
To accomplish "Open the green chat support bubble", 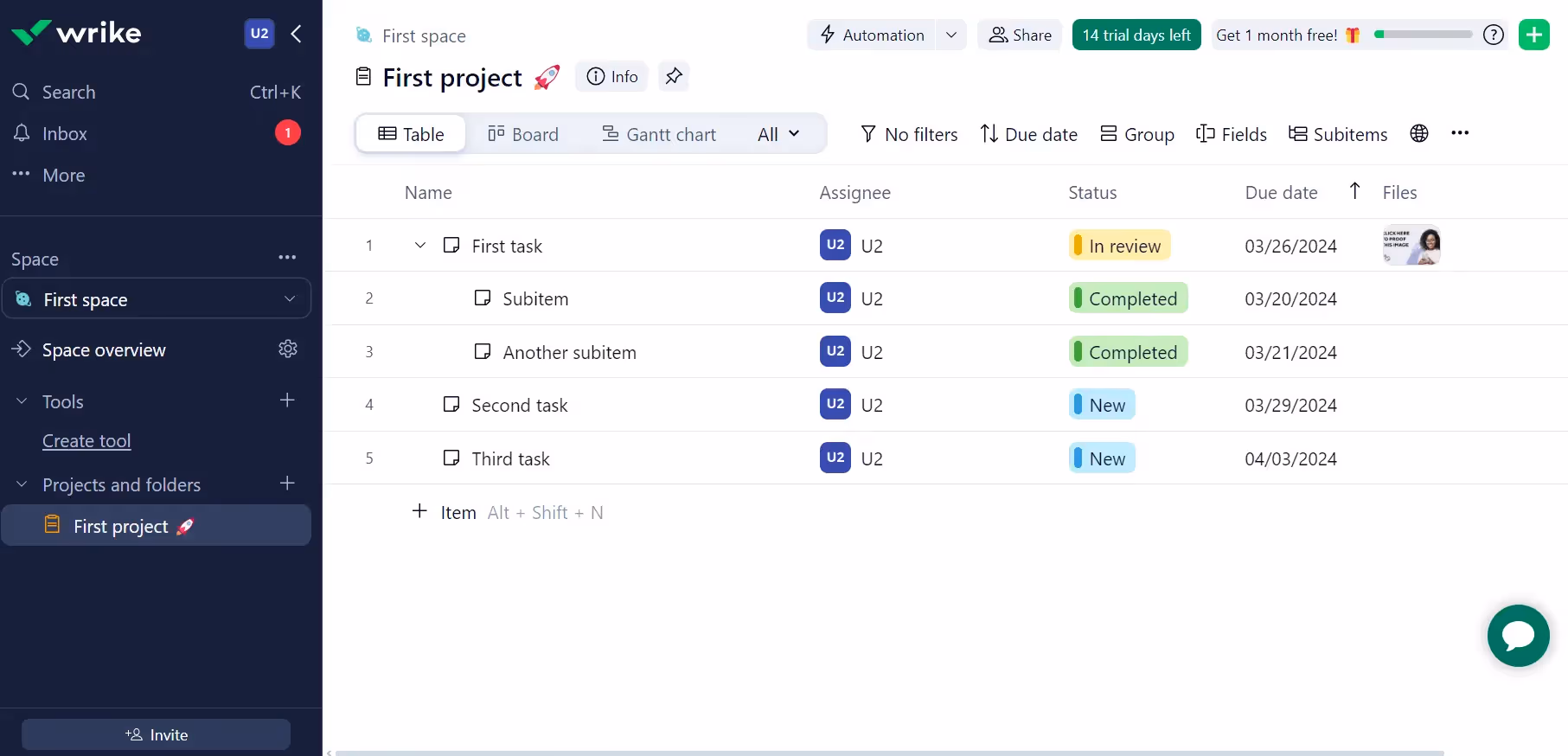I will [1518, 636].
